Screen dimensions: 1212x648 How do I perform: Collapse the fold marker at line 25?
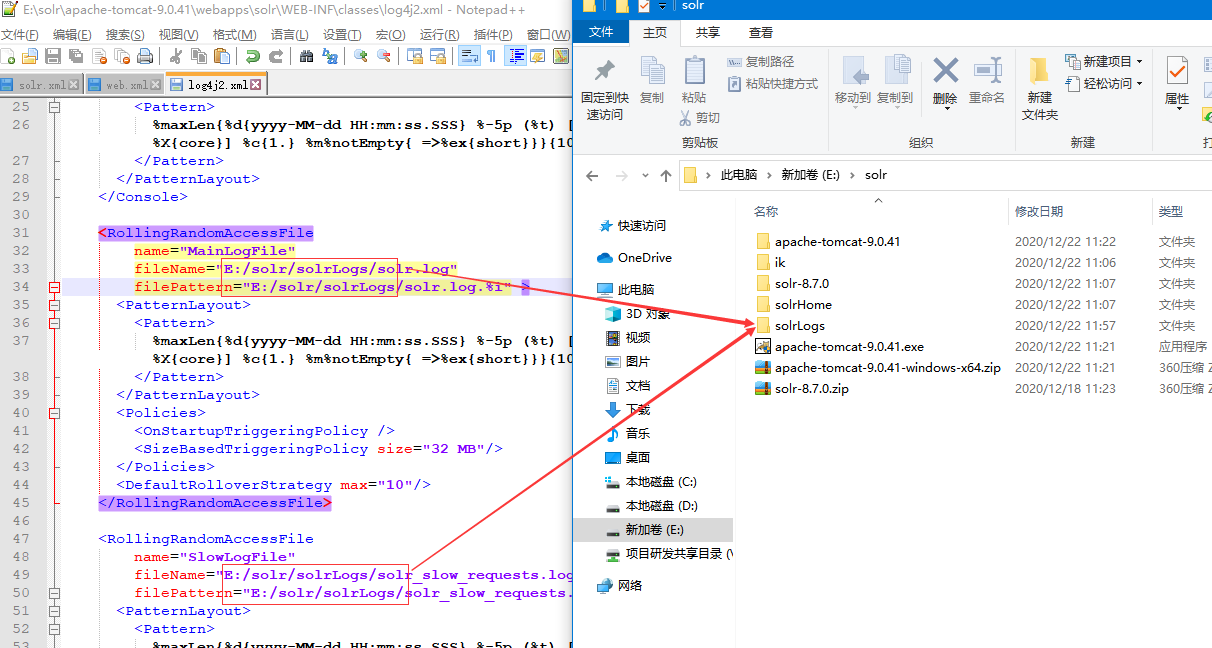pyautogui.click(x=54, y=107)
